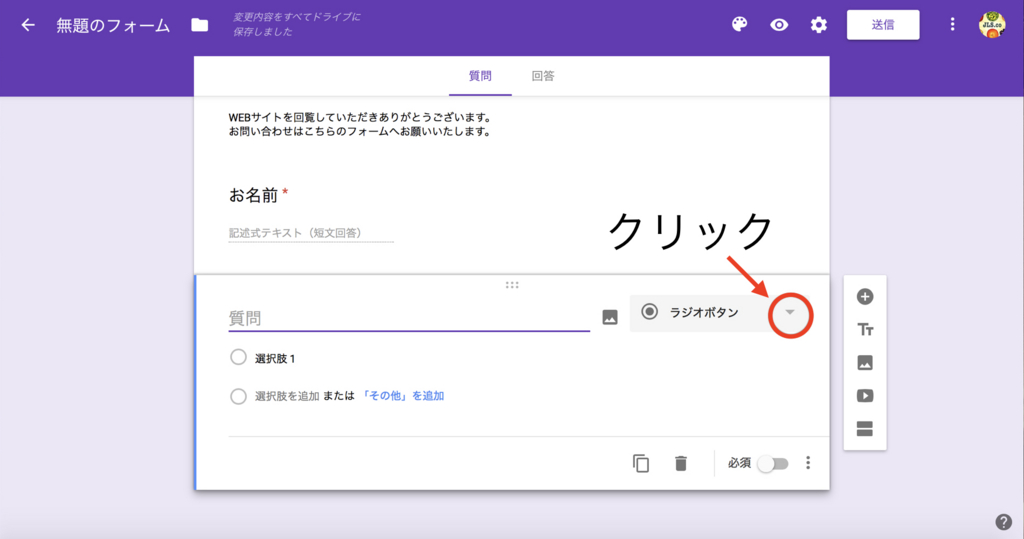Open form settings gear icon
The height and width of the screenshot is (539, 1024).
pyautogui.click(x=819, y=25)
